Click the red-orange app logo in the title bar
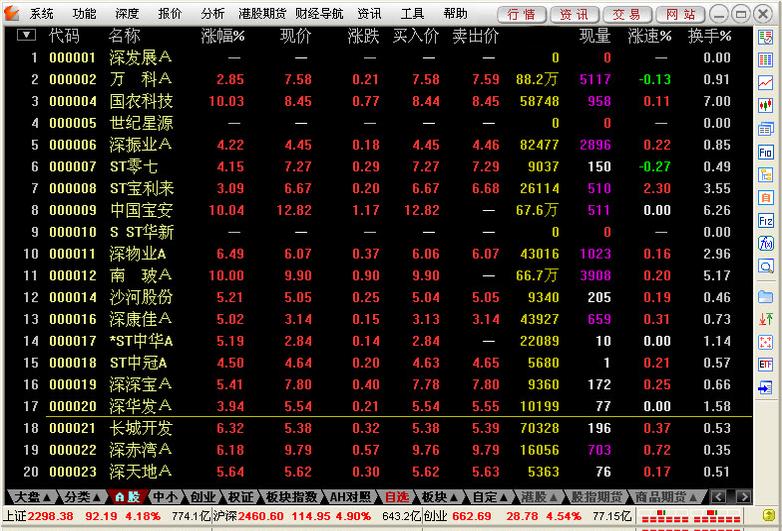 [11, 13]
